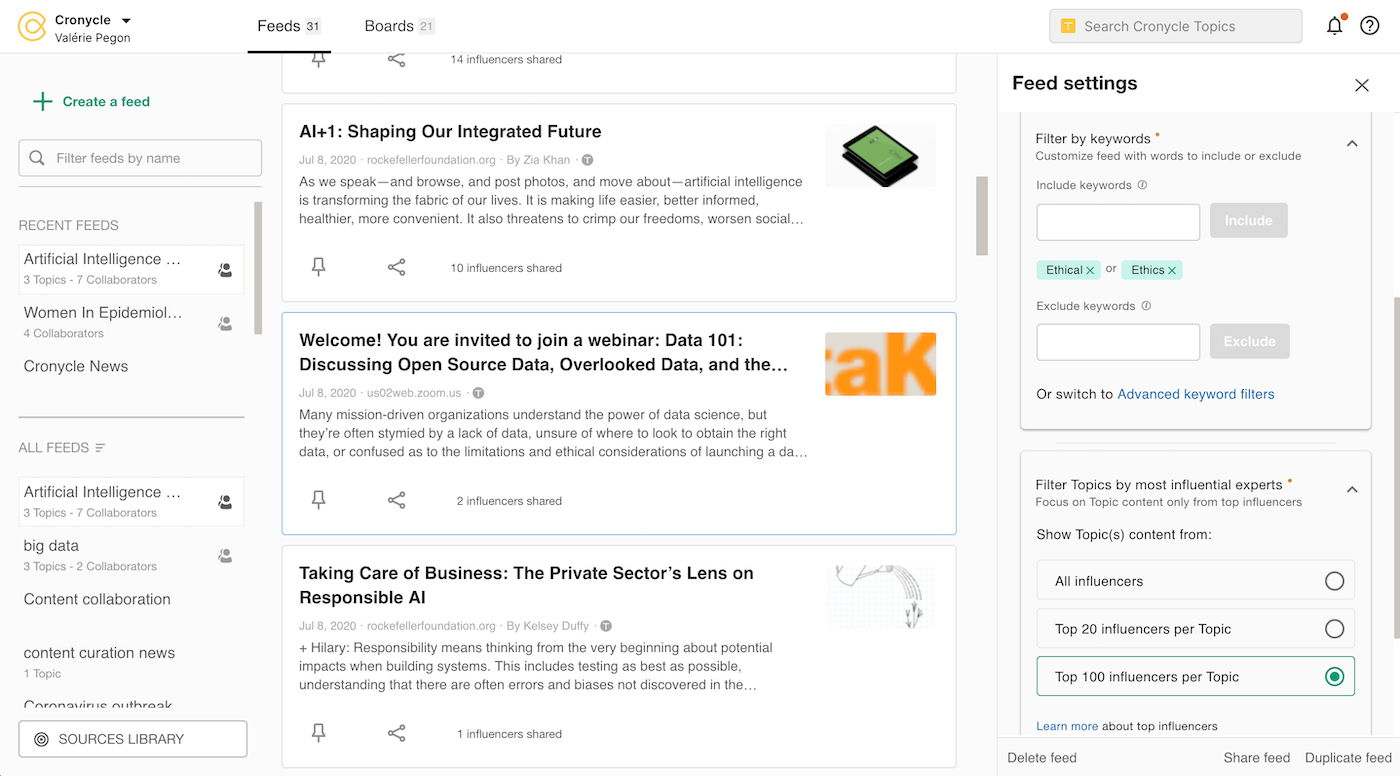Open the notifications bell icon
The height and width of the screenshot is (776, 1400).
[1334, 26]
